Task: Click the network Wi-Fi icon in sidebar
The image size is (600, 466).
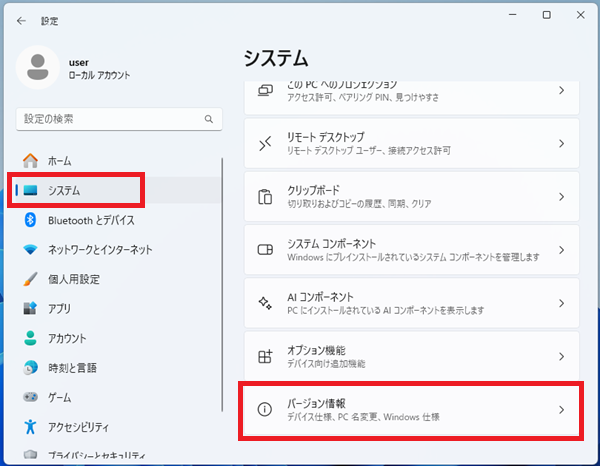Action: (x=30, y=249)
